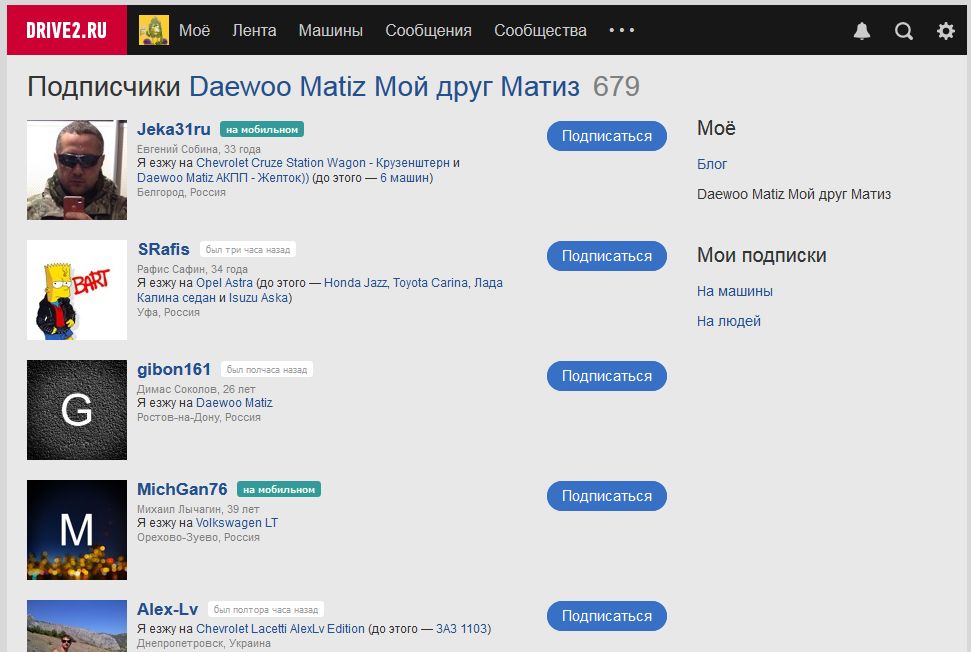Open the notifications bell icon
The image size is (971, 652).
pyautogui.click(x=862, y=31)
